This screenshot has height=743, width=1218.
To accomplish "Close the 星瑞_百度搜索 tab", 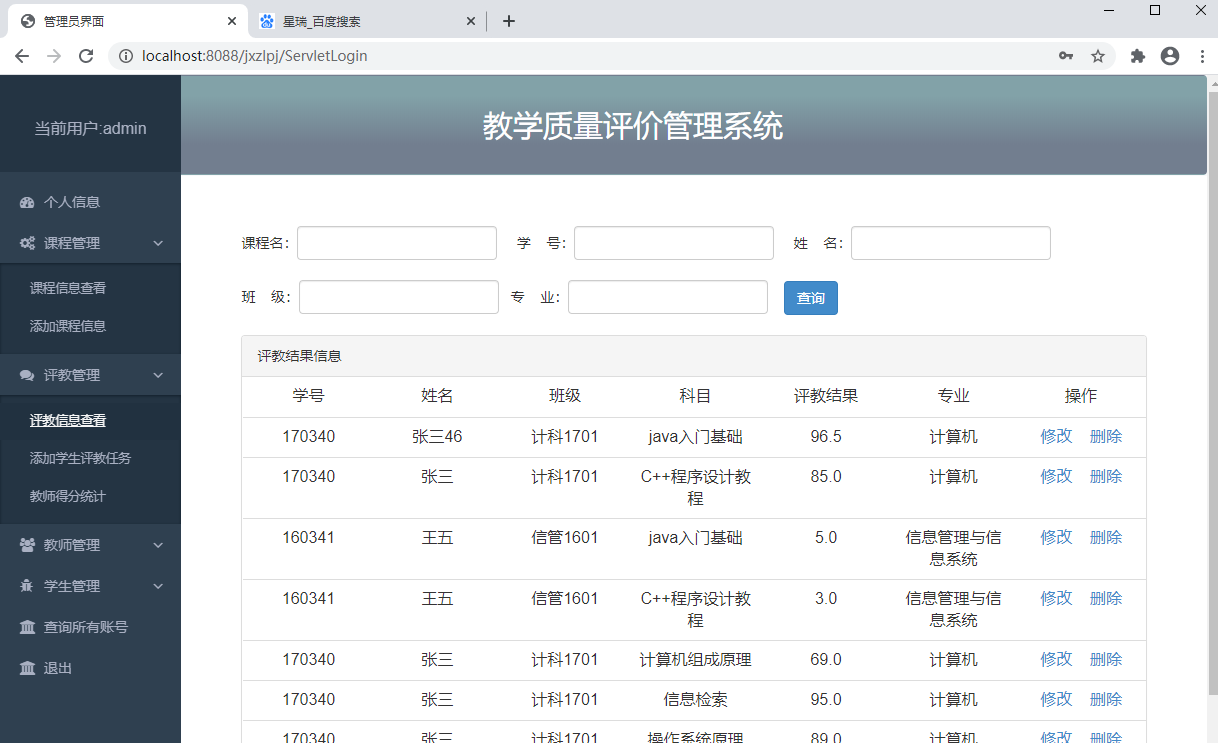I will [472, 21].
